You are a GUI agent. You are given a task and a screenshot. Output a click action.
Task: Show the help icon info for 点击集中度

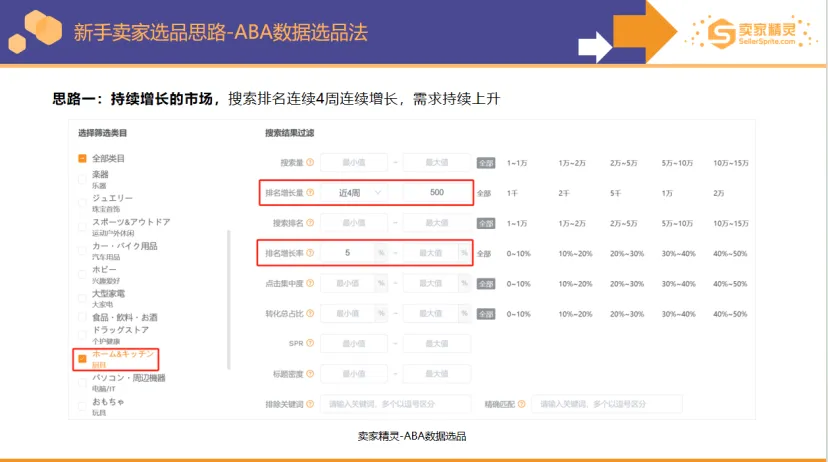point(310,283)
